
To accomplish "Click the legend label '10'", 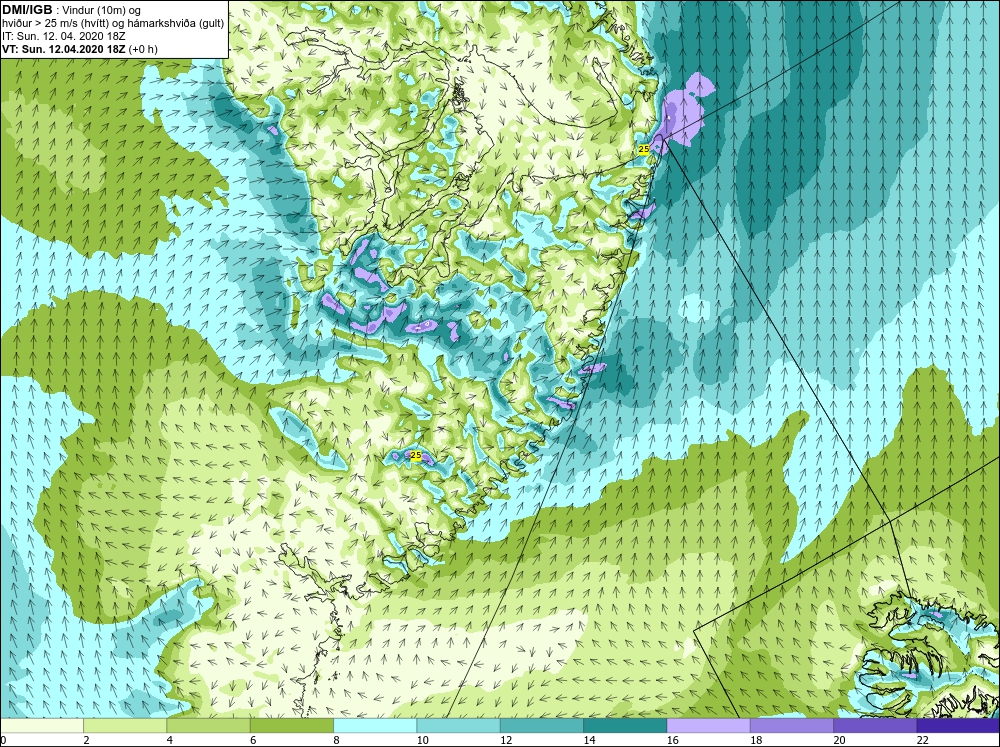I will tap(422, 741).
